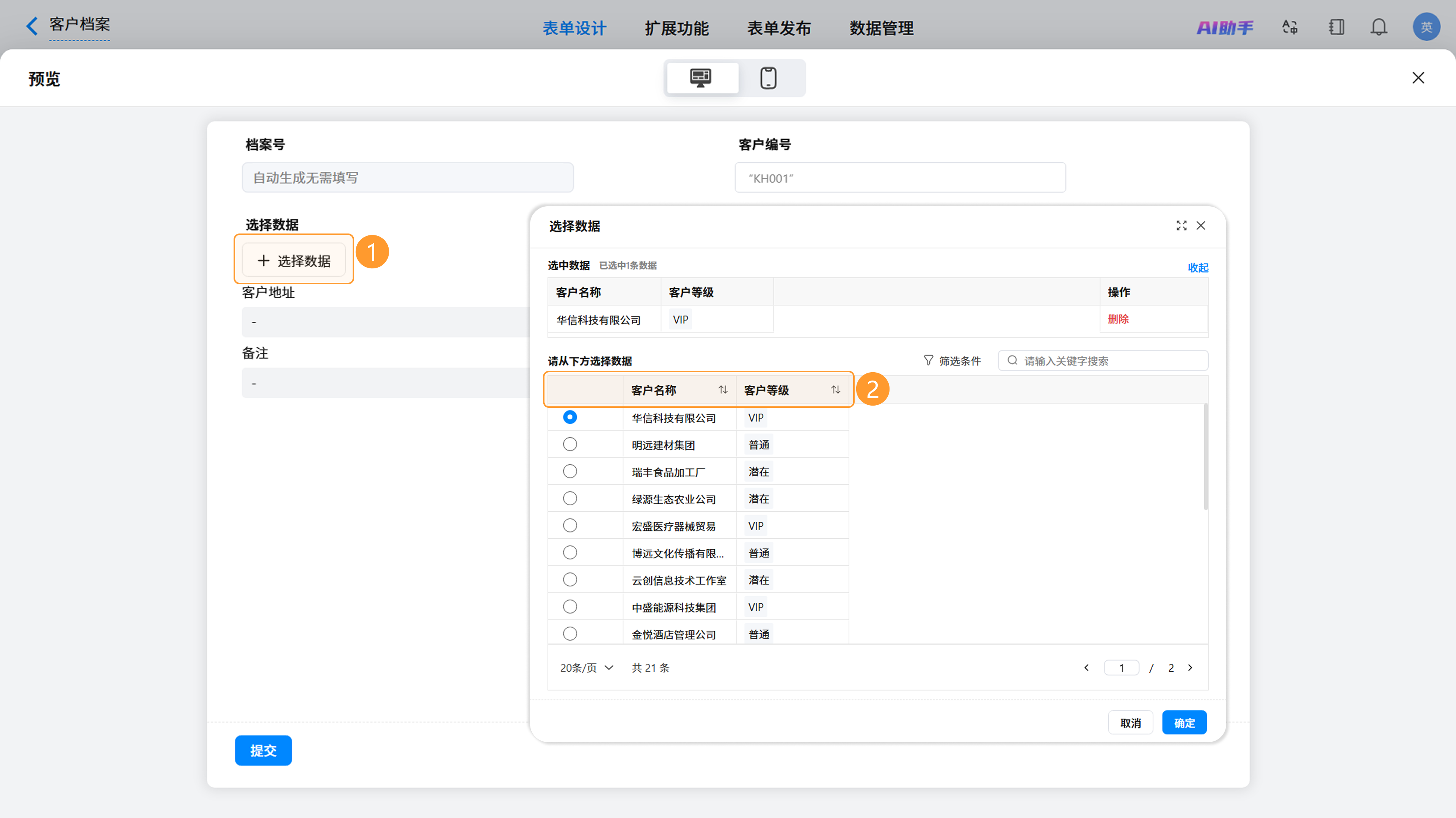Select 金悦酒店管理公司 radio button
Viewport: 1456px width, 818px height.
click(570, 634)
